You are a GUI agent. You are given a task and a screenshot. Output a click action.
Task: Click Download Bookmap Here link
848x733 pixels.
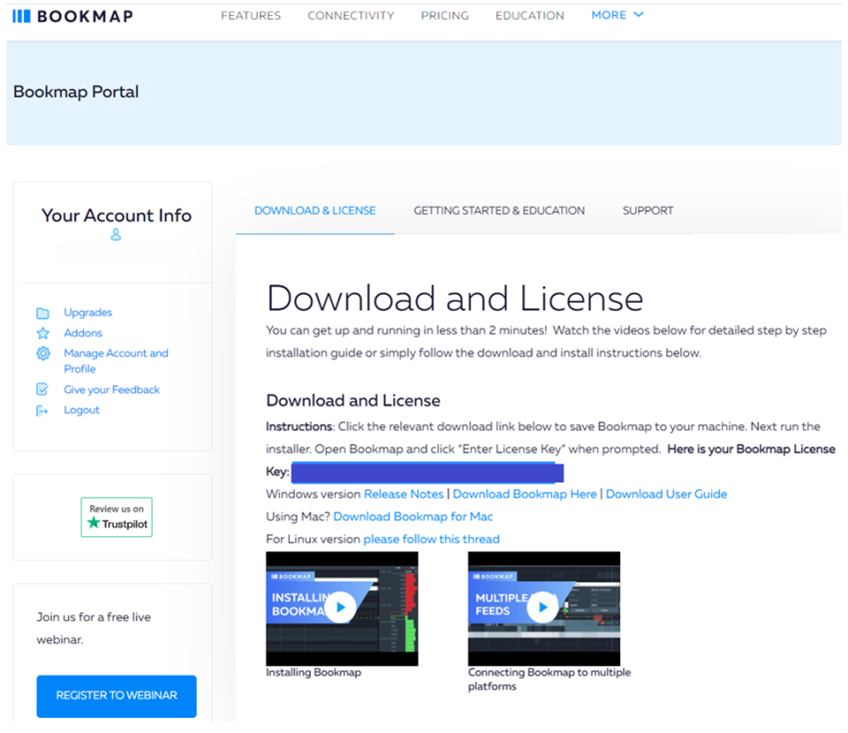coord(525,494)
